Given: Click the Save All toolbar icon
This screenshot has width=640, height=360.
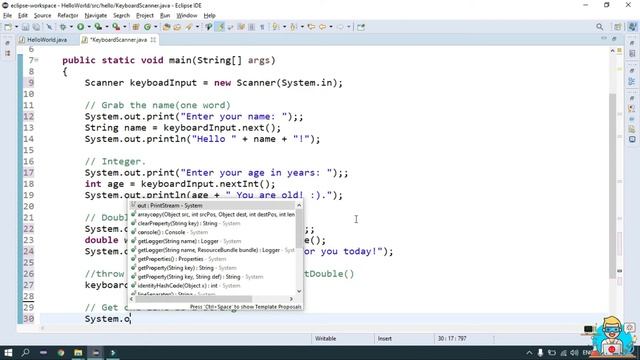Looking at the screenshot, I should coord(36,27).
